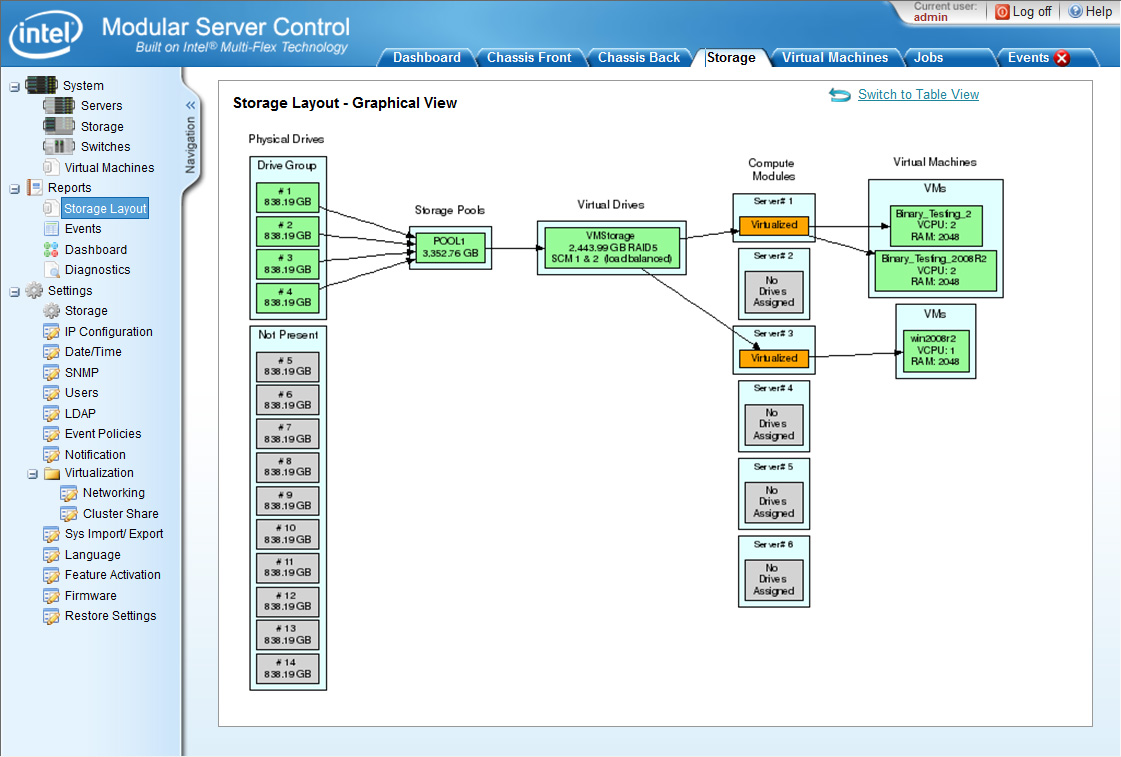Click the Intel logo
This screenshot has width=1121, height=757.
click(46, 33)
